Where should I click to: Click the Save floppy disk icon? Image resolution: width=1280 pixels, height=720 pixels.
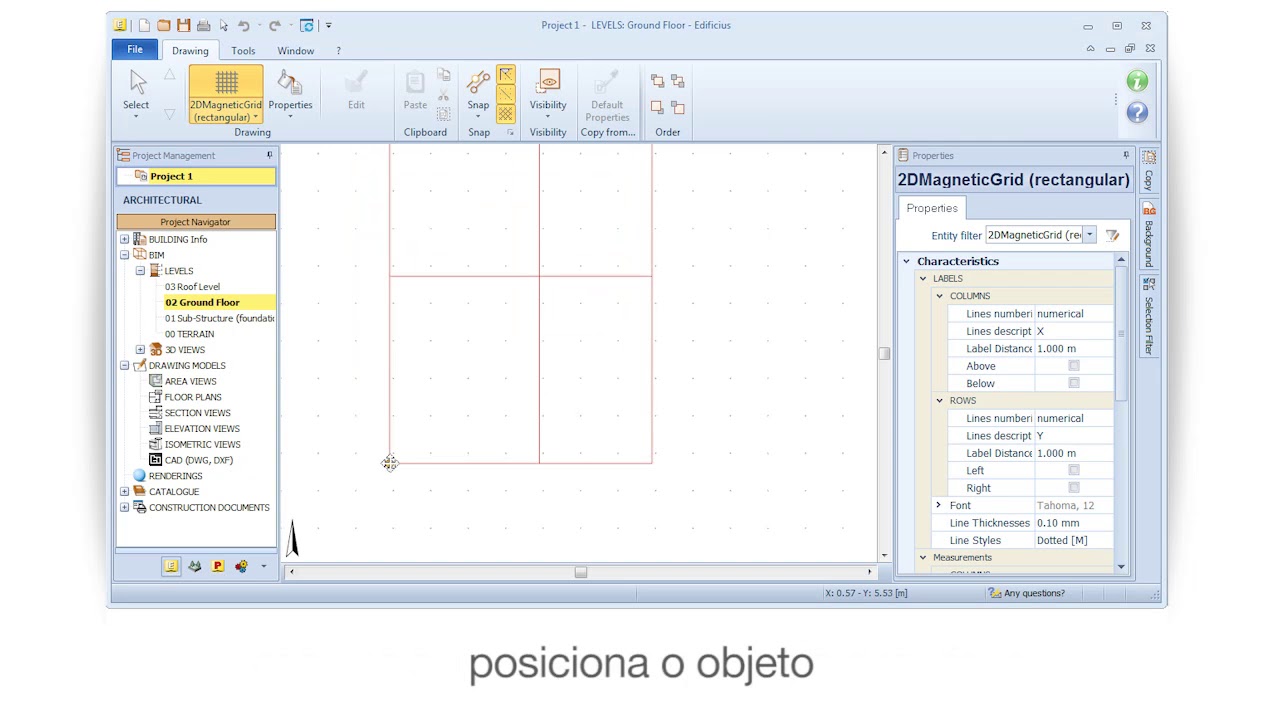pos(183,25)
